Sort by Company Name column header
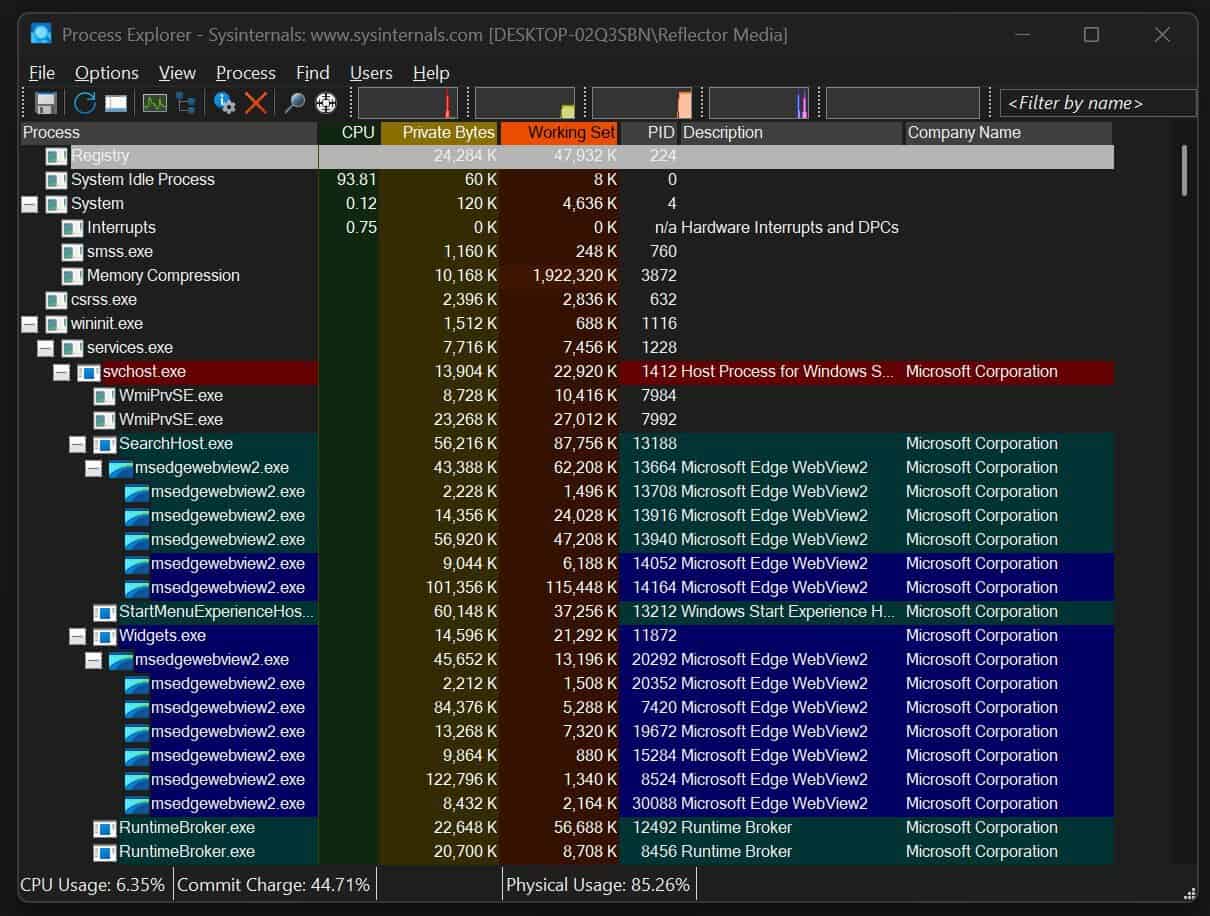This screenshot has width=1210, height=916. tap(1008, 133)
